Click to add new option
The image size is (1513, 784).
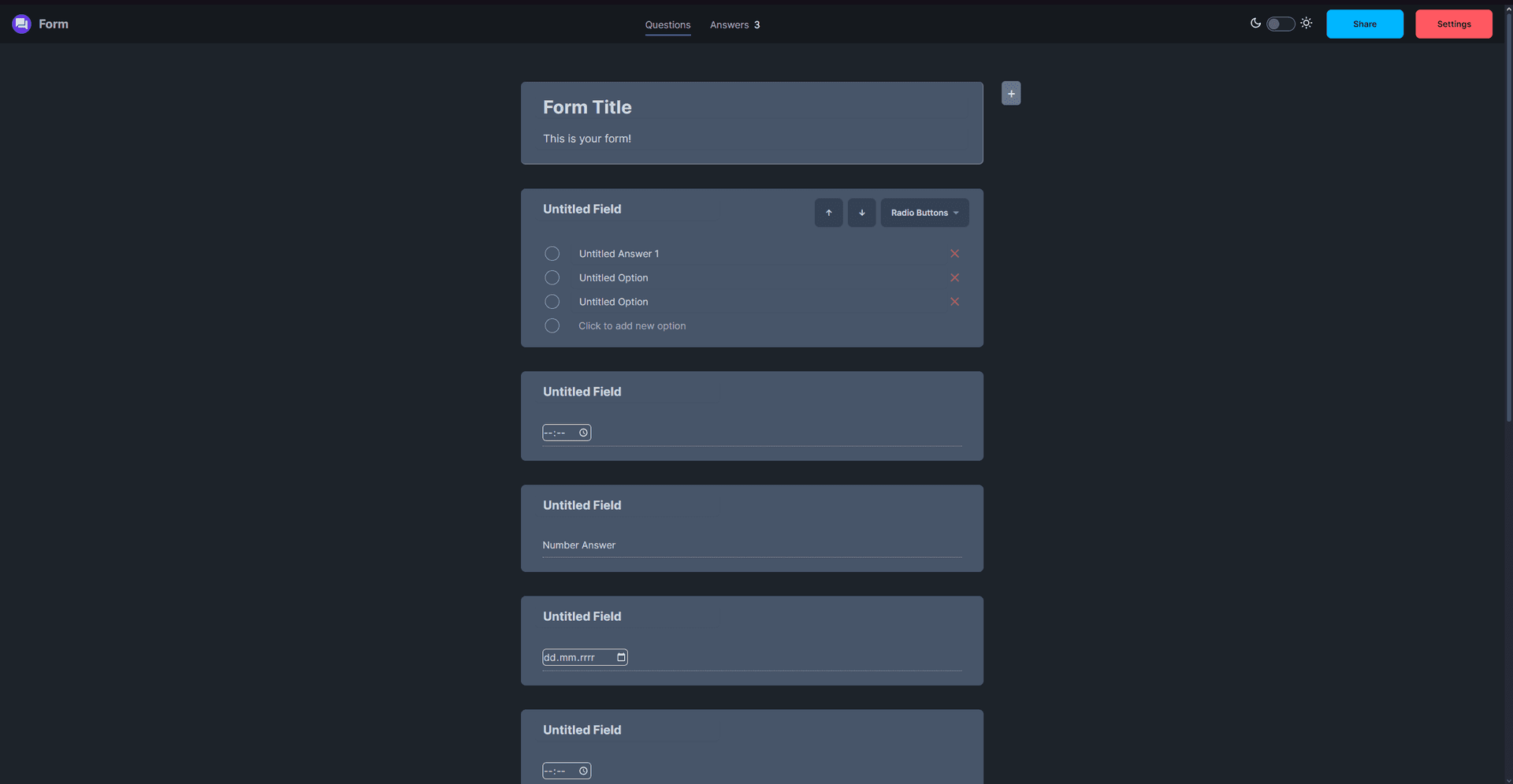coord(632,325)
